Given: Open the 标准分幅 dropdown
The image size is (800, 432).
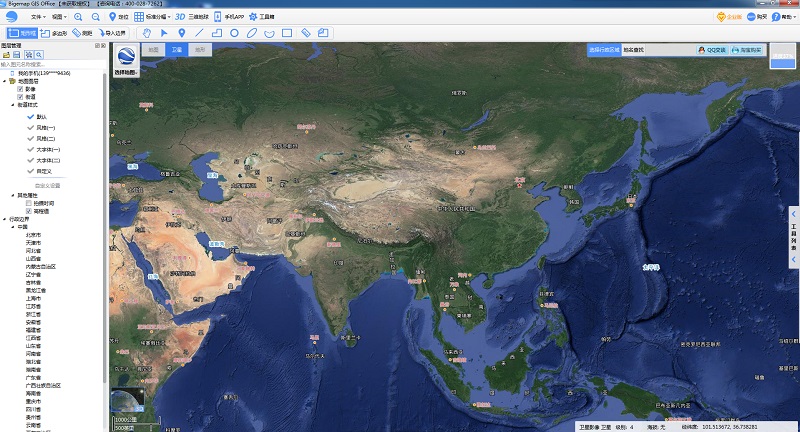Looking at the screenshot, I should coord(152,17).
